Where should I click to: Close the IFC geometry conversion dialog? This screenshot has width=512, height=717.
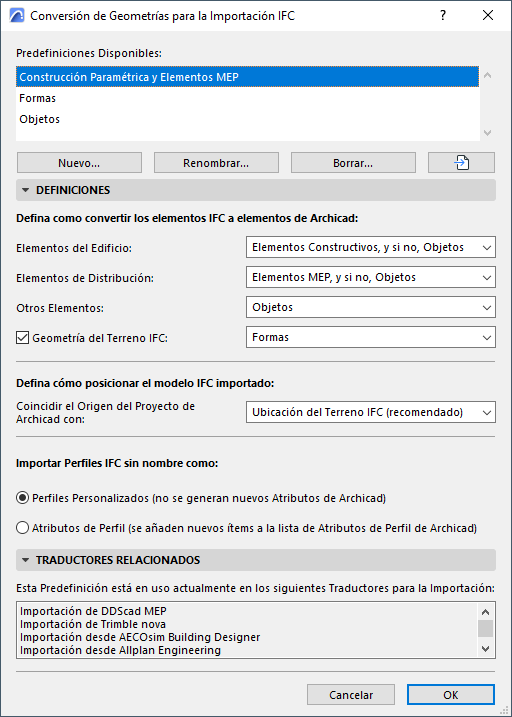click(x=488, y=16)
